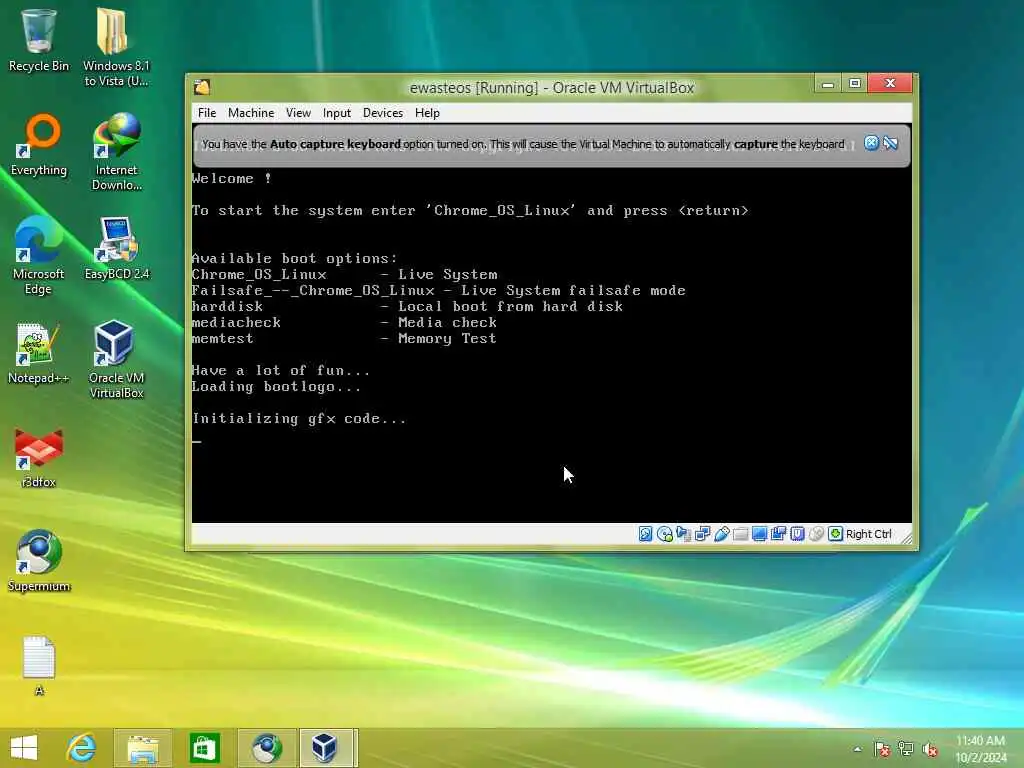Show hidden system tray icons
This screenshot has width=1024, height=768.
(x=857, y=749)
